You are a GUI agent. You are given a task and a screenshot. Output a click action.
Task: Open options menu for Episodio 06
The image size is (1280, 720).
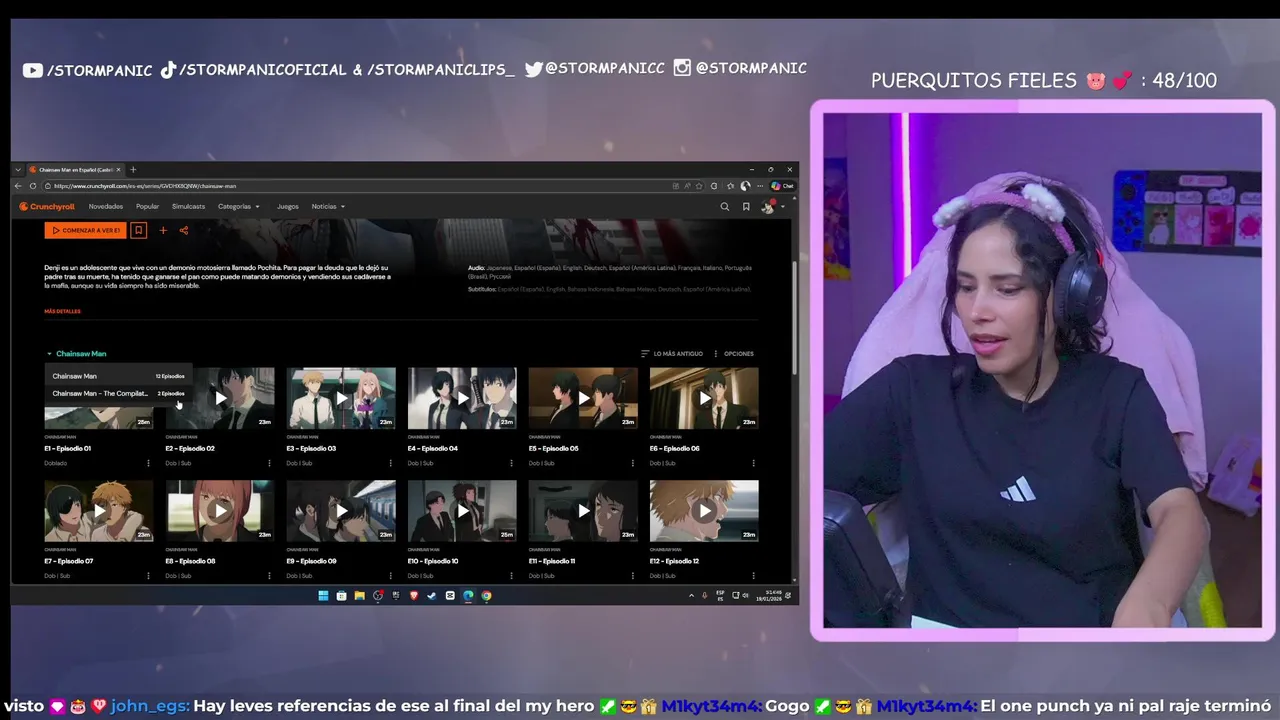753,463
